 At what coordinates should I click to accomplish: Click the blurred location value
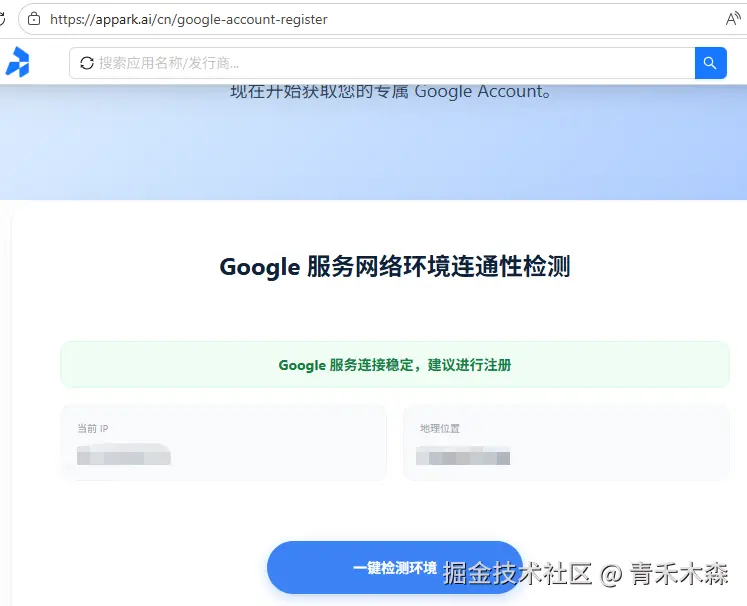coord(463,455)
